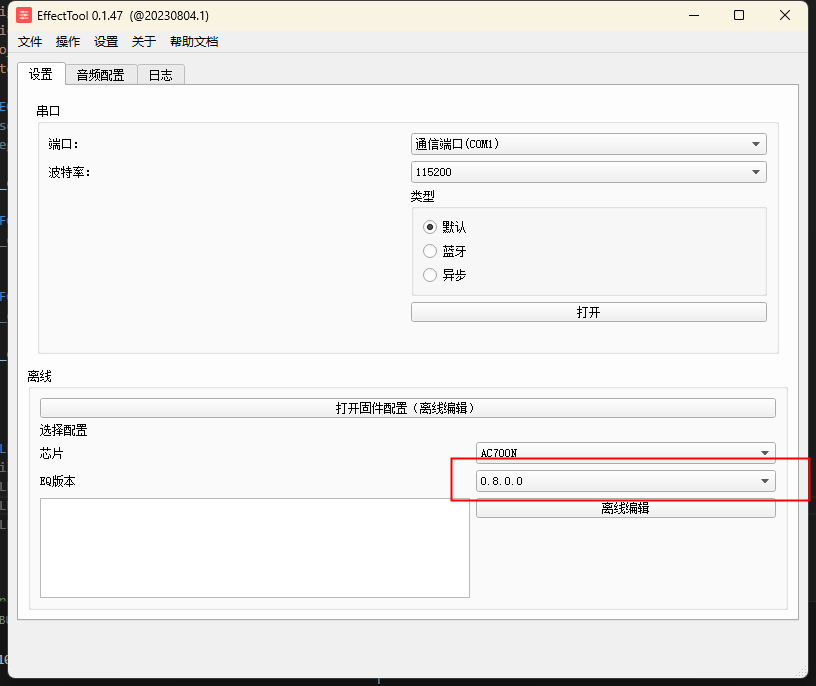Click the EffectTool app icon in title bar
The width and height of the screenshot is (816, 686).
tap(24, 15)
